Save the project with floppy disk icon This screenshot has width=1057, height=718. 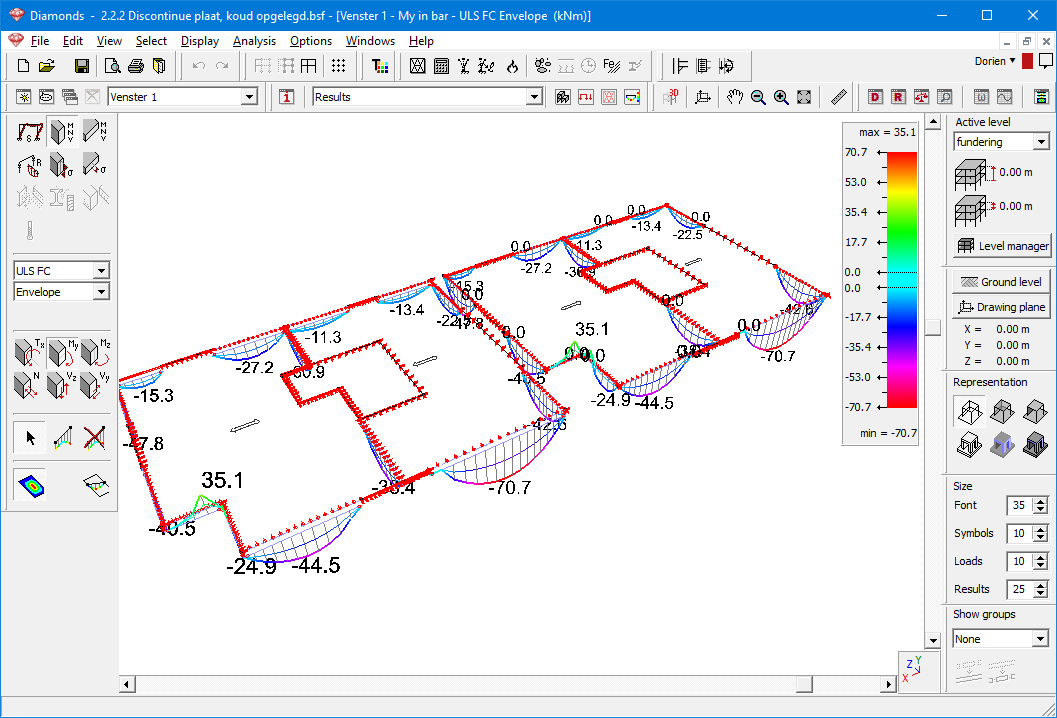click(82, 65)
